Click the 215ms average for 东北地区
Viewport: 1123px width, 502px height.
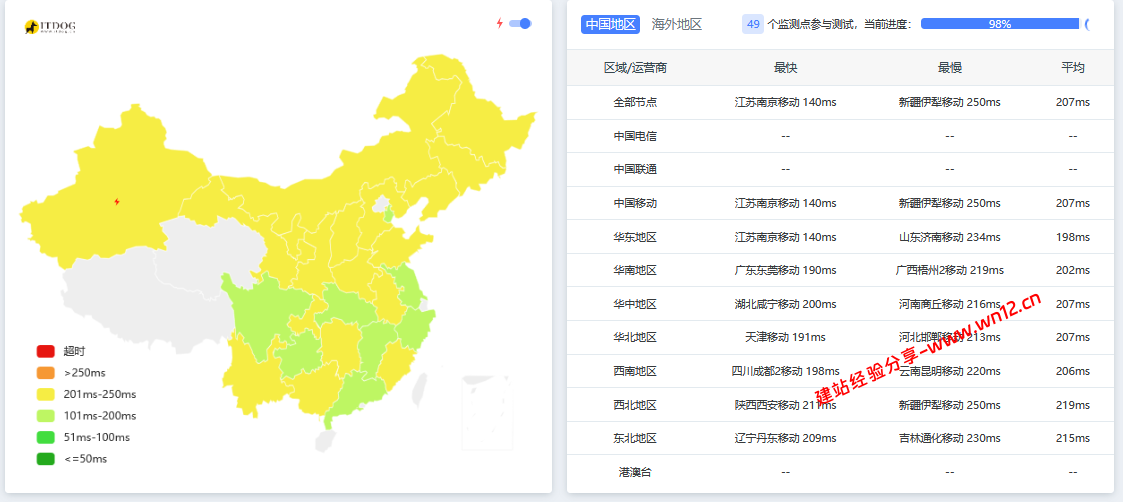point(1073,438)
